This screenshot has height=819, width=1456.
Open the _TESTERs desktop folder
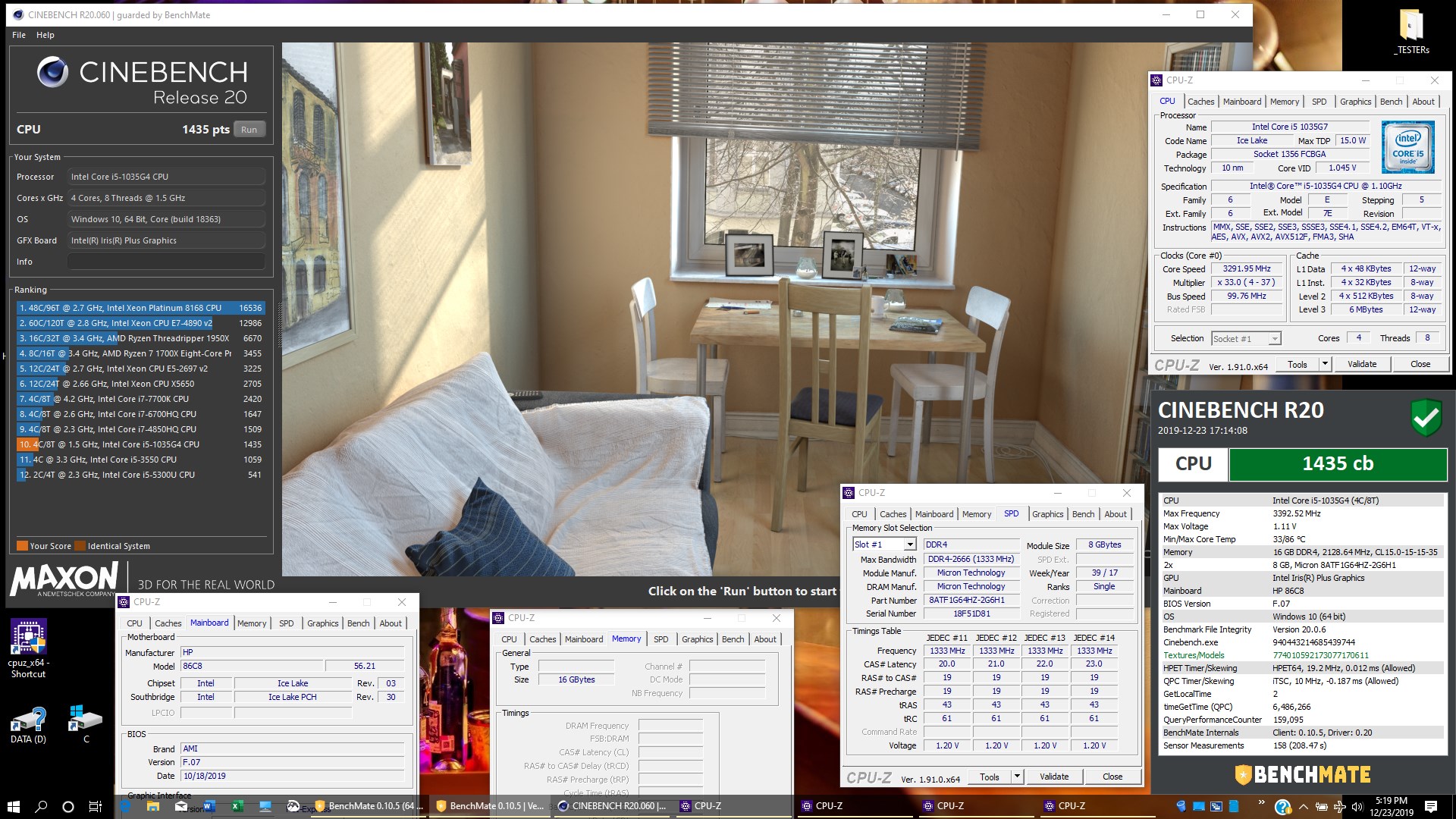[x=1411, y=32]
